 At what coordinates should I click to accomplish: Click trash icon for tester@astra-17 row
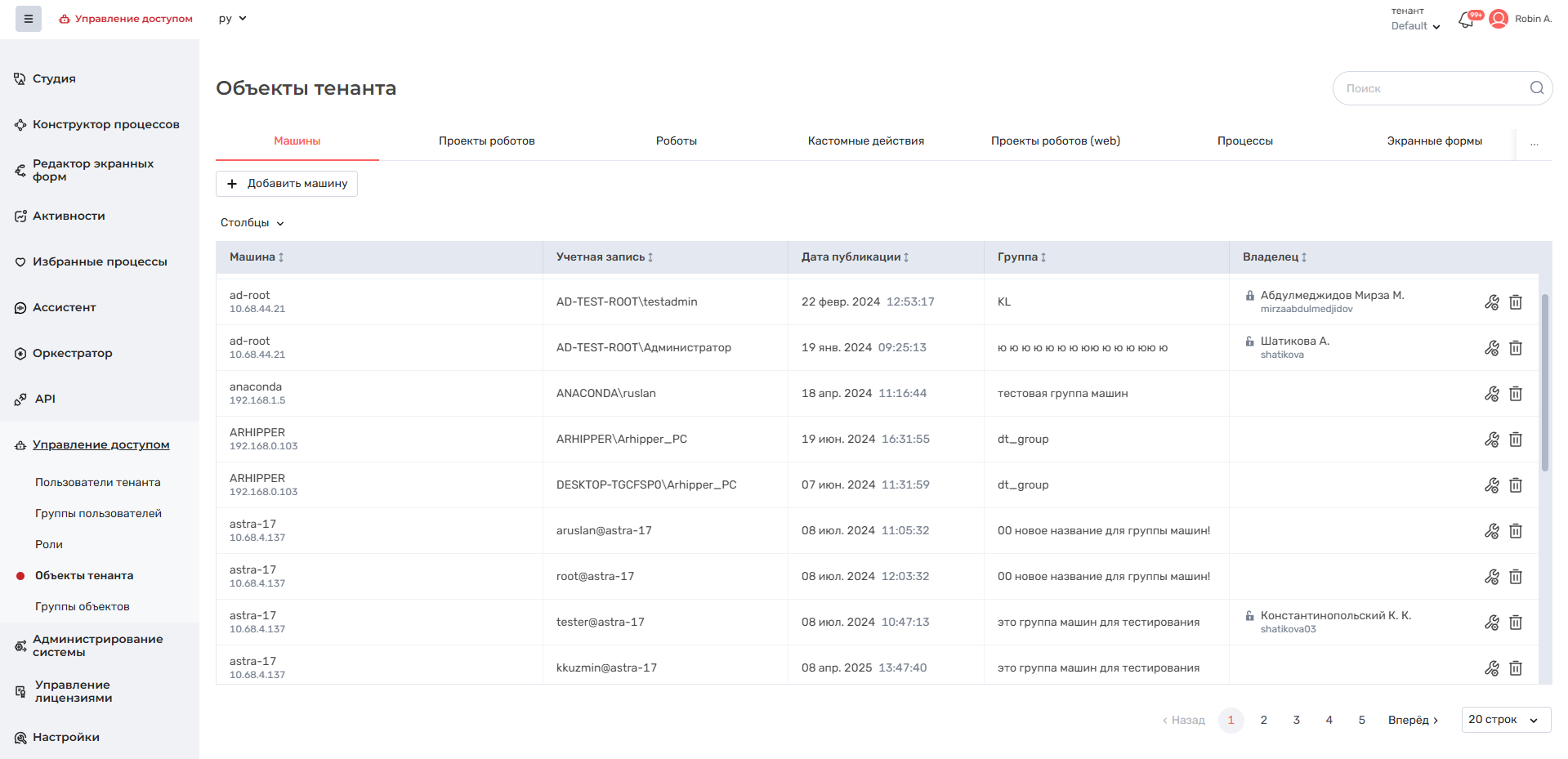pyautogui.click(x=1516, y=623)
